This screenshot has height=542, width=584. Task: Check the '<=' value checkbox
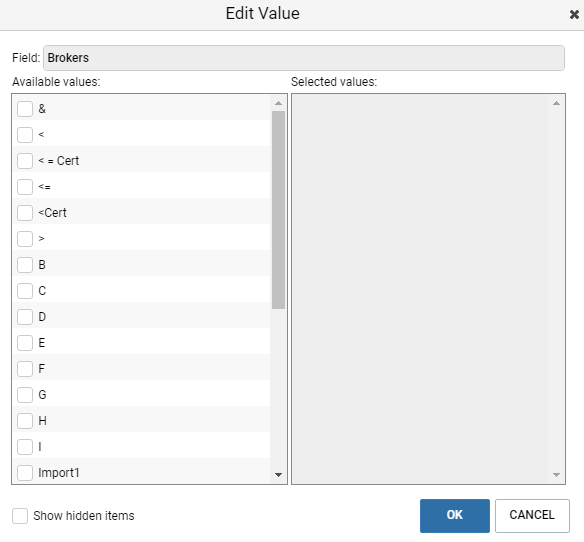point(25,187)
